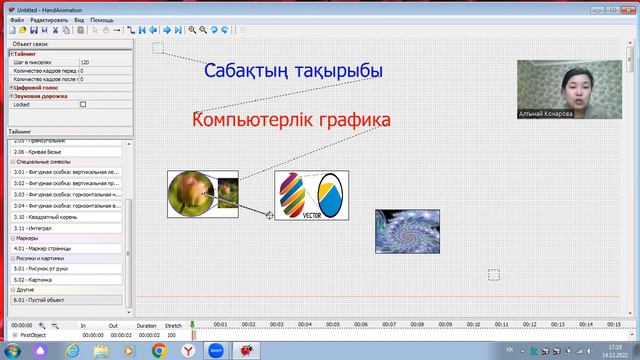Viewport: 640px width, 360px height.
Task: Click the Количество кадров перед value field
Action: (105, 71)
